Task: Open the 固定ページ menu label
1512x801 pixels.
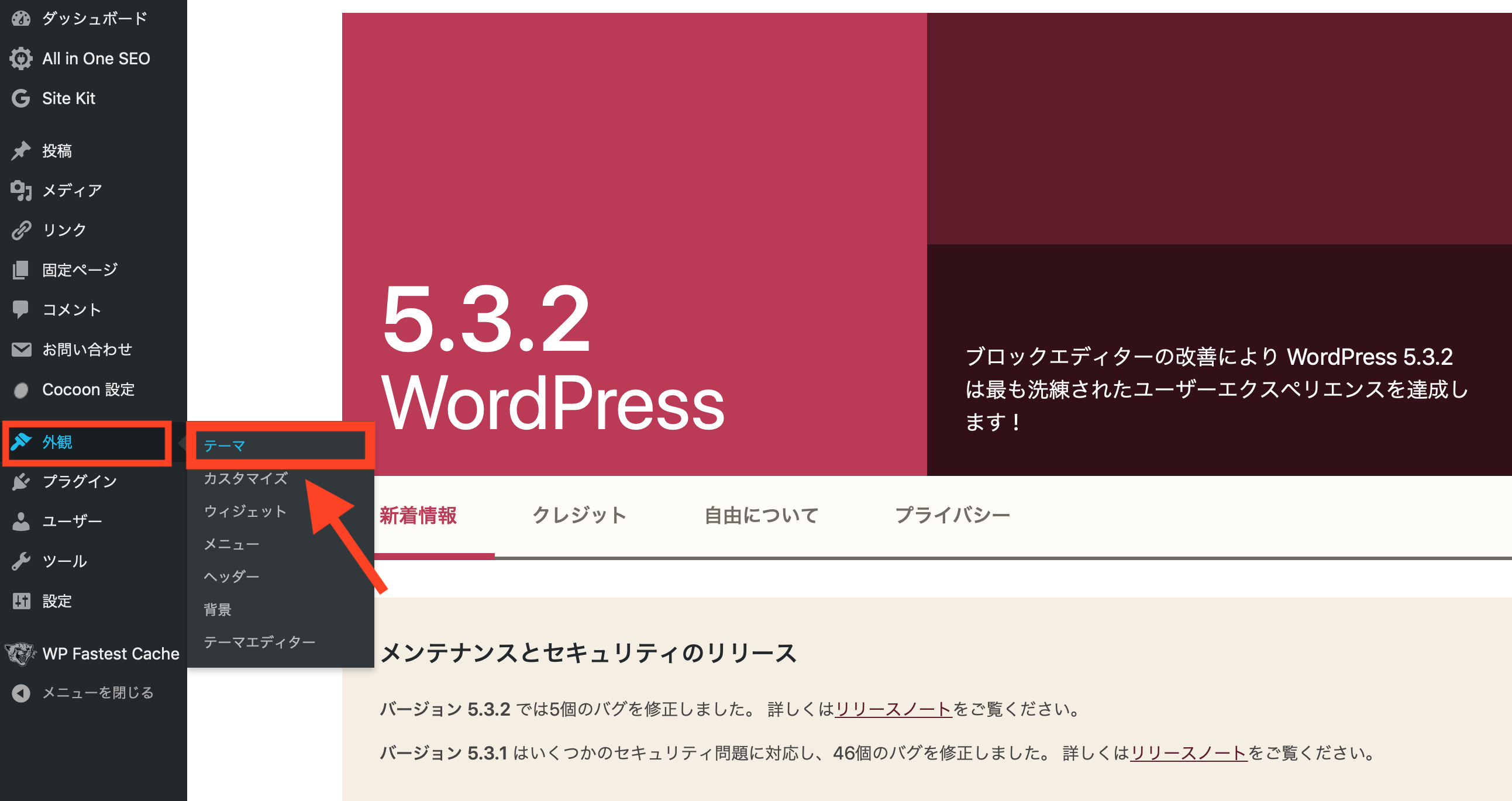Action: pos(80,270)
